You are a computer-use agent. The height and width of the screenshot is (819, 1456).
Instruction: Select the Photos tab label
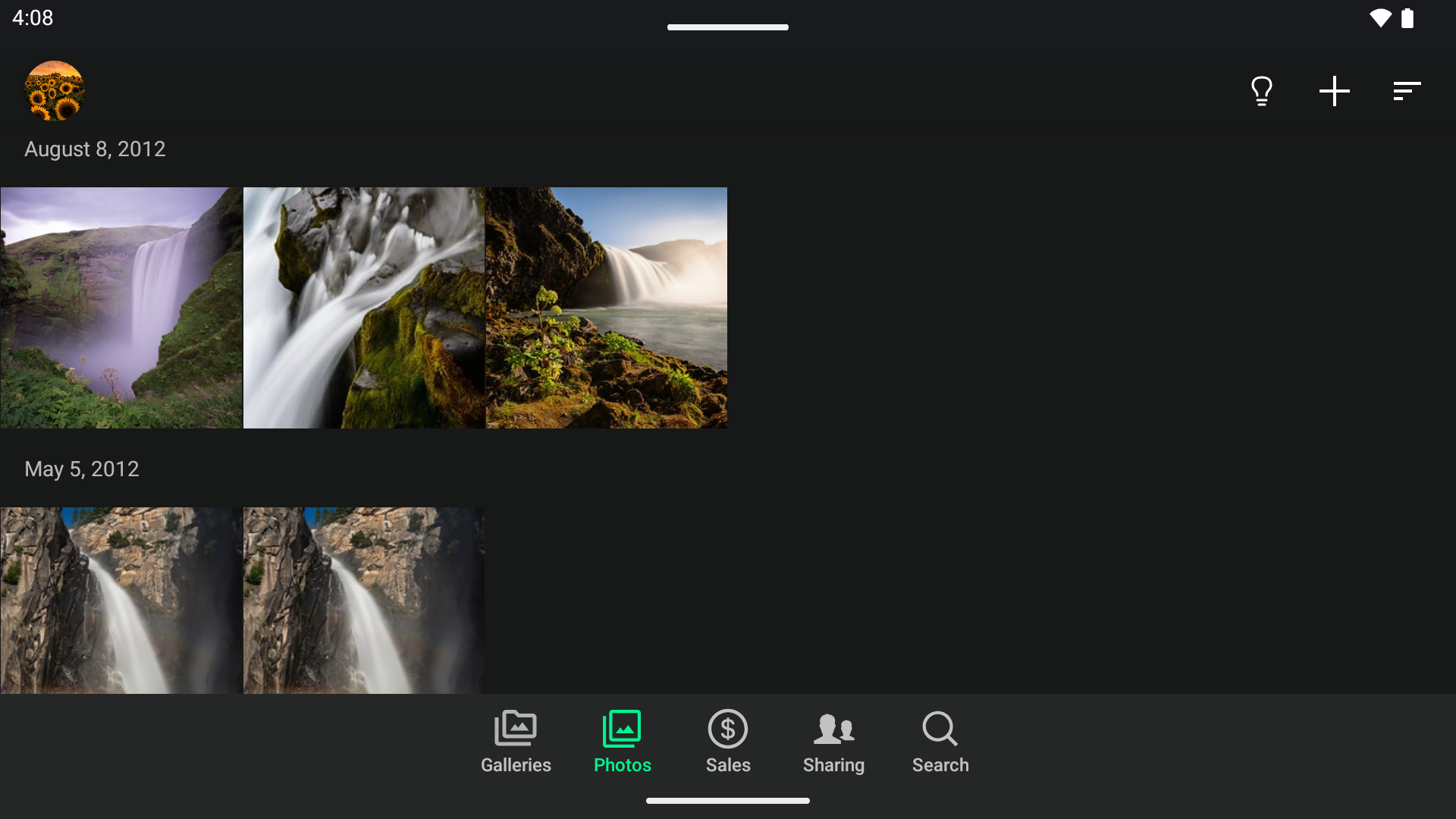click(622, 765)
